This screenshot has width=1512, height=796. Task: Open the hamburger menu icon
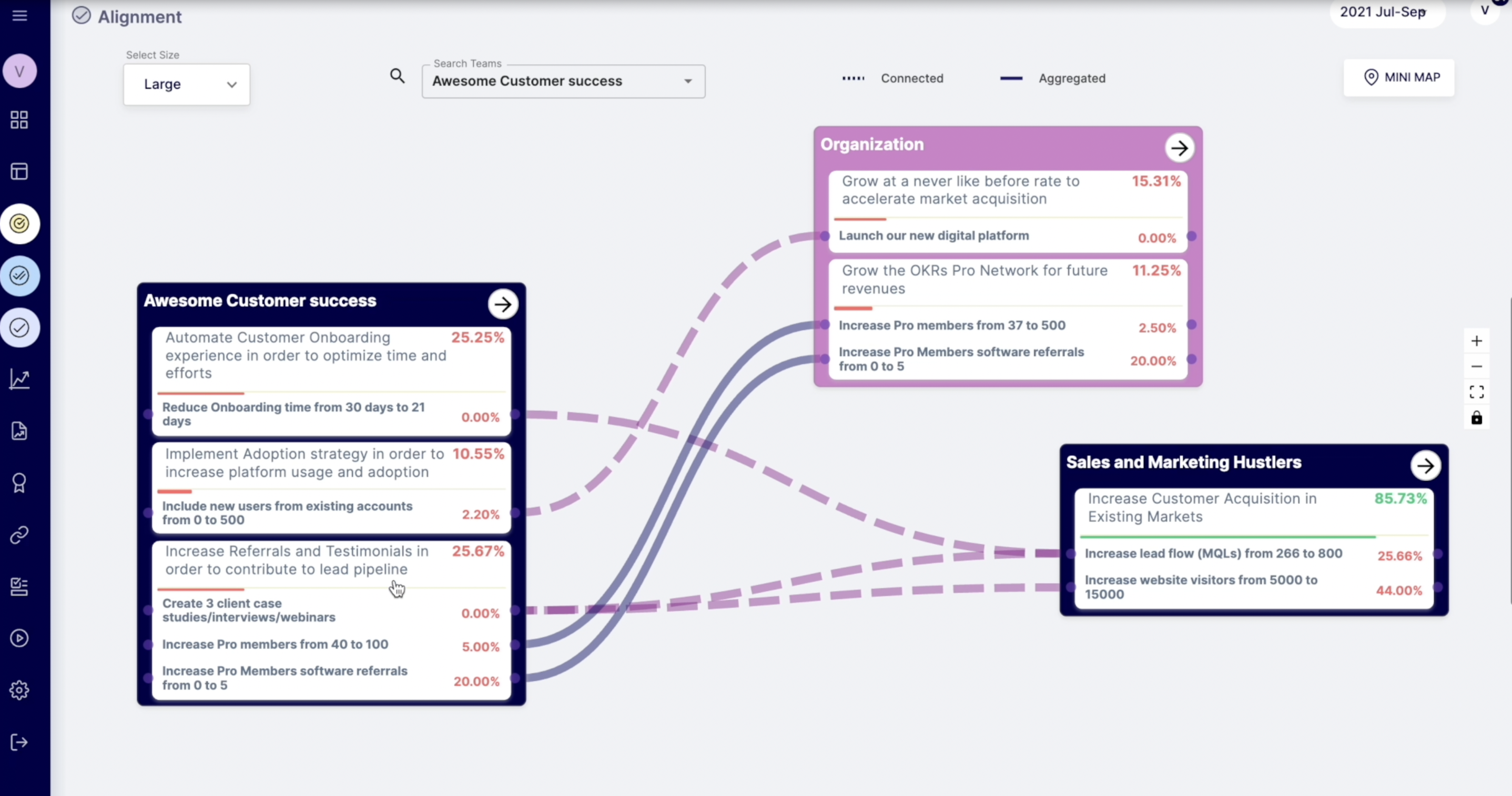(x=19, y=15)
